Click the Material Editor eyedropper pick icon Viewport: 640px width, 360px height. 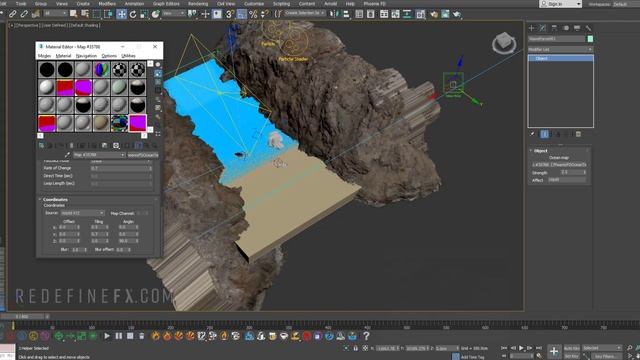(x=67, y=155)
